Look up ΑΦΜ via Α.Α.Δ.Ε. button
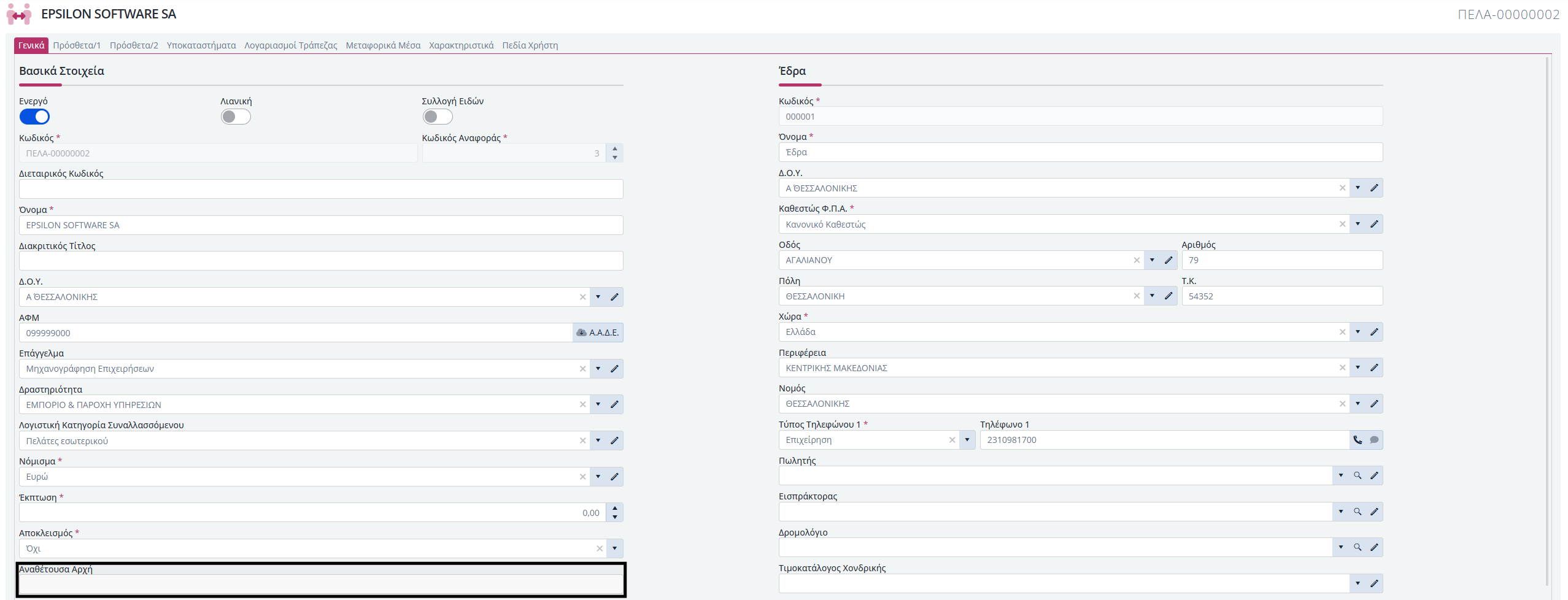Screen dimensions: 1568x600 598,333
